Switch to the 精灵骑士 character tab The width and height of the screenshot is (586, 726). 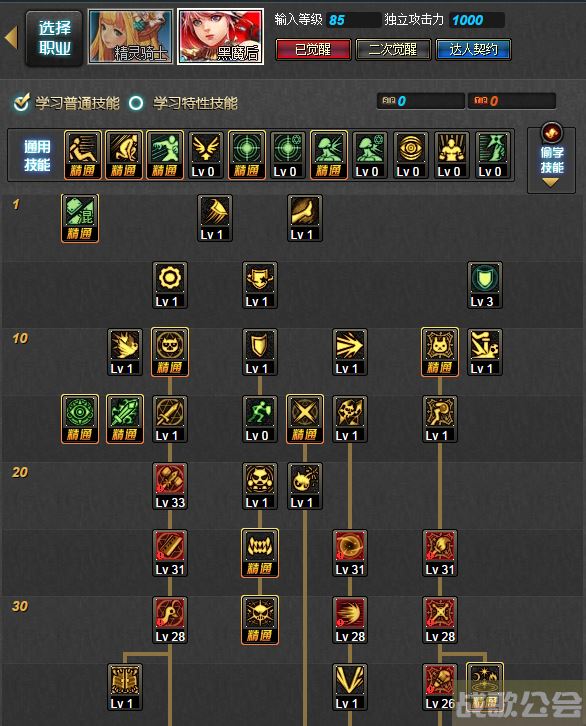(x=131, y=37)
